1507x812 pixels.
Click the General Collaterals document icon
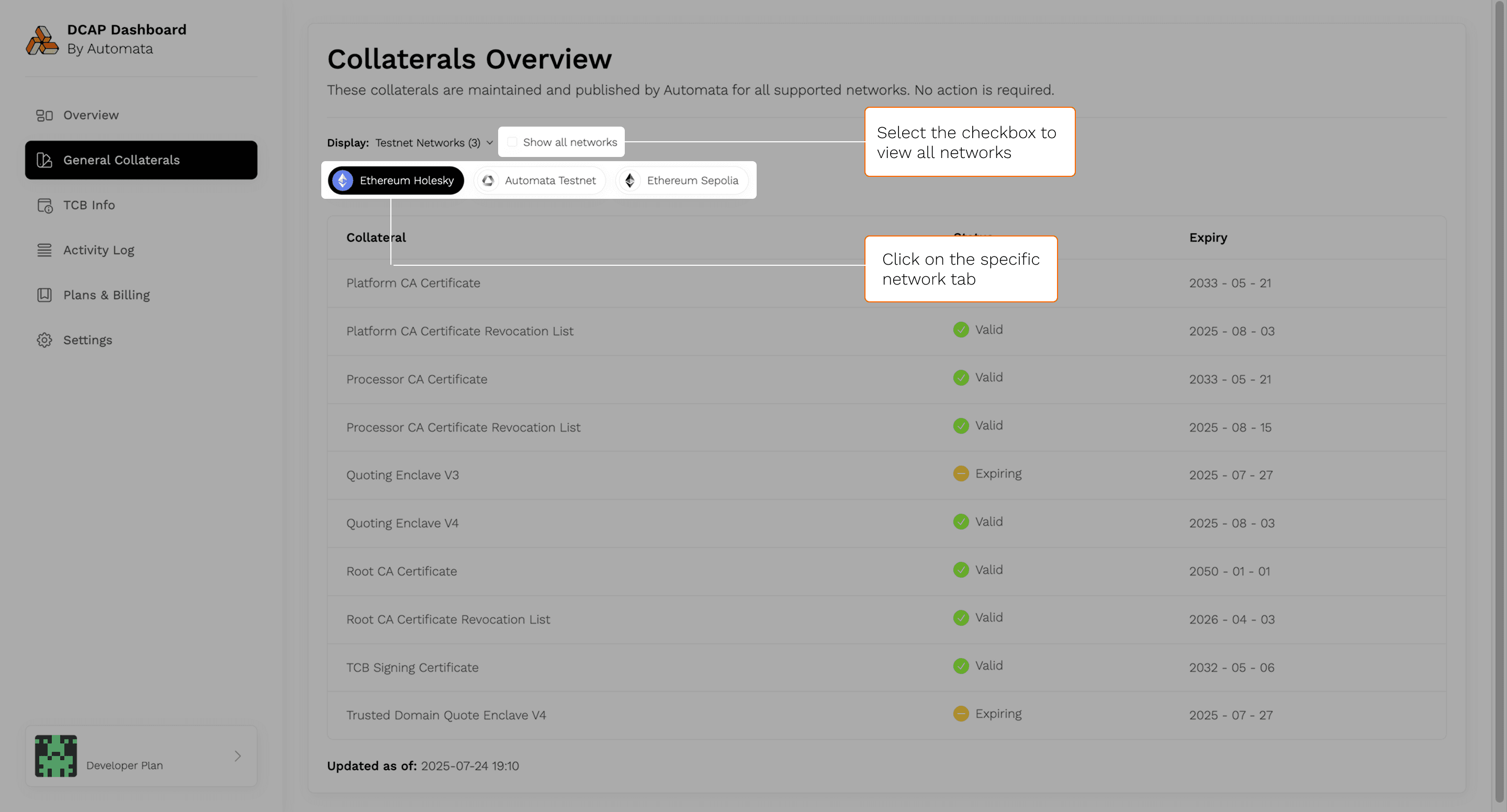(44, 160)
